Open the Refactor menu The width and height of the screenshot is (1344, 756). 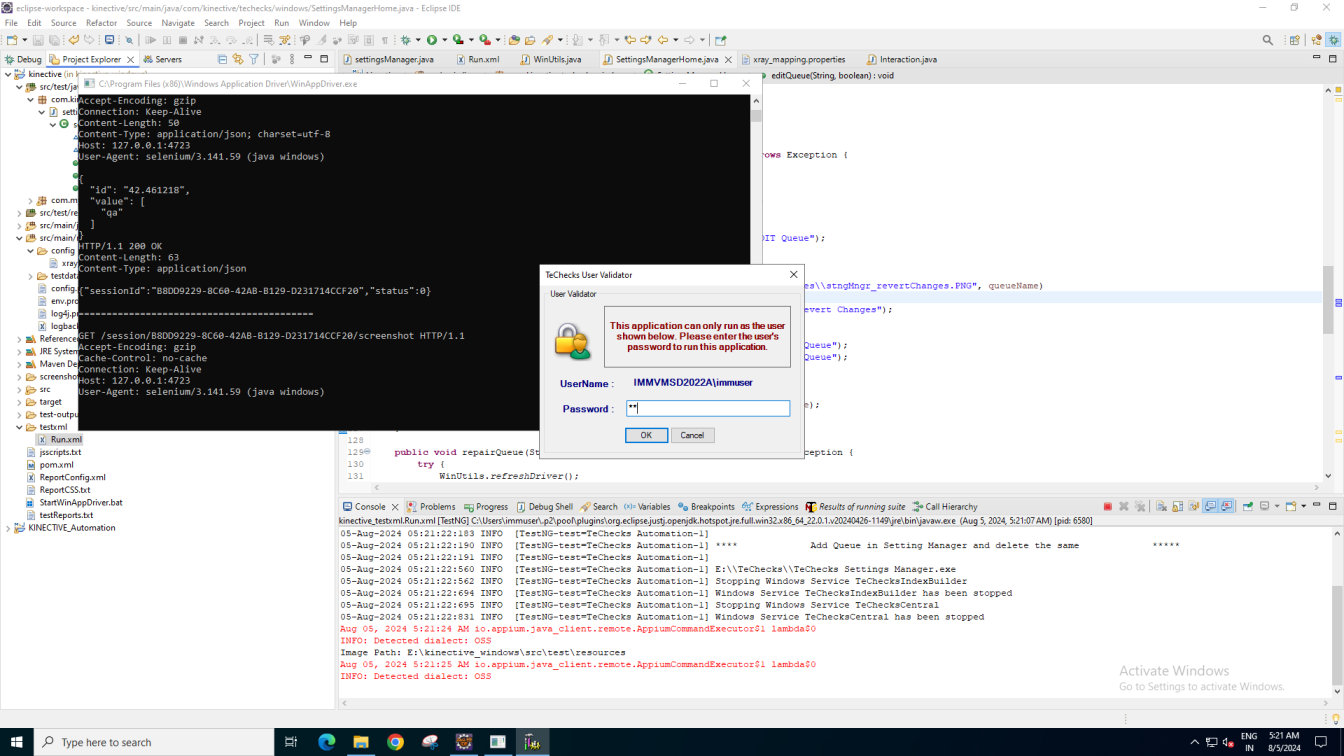point(101,23)
